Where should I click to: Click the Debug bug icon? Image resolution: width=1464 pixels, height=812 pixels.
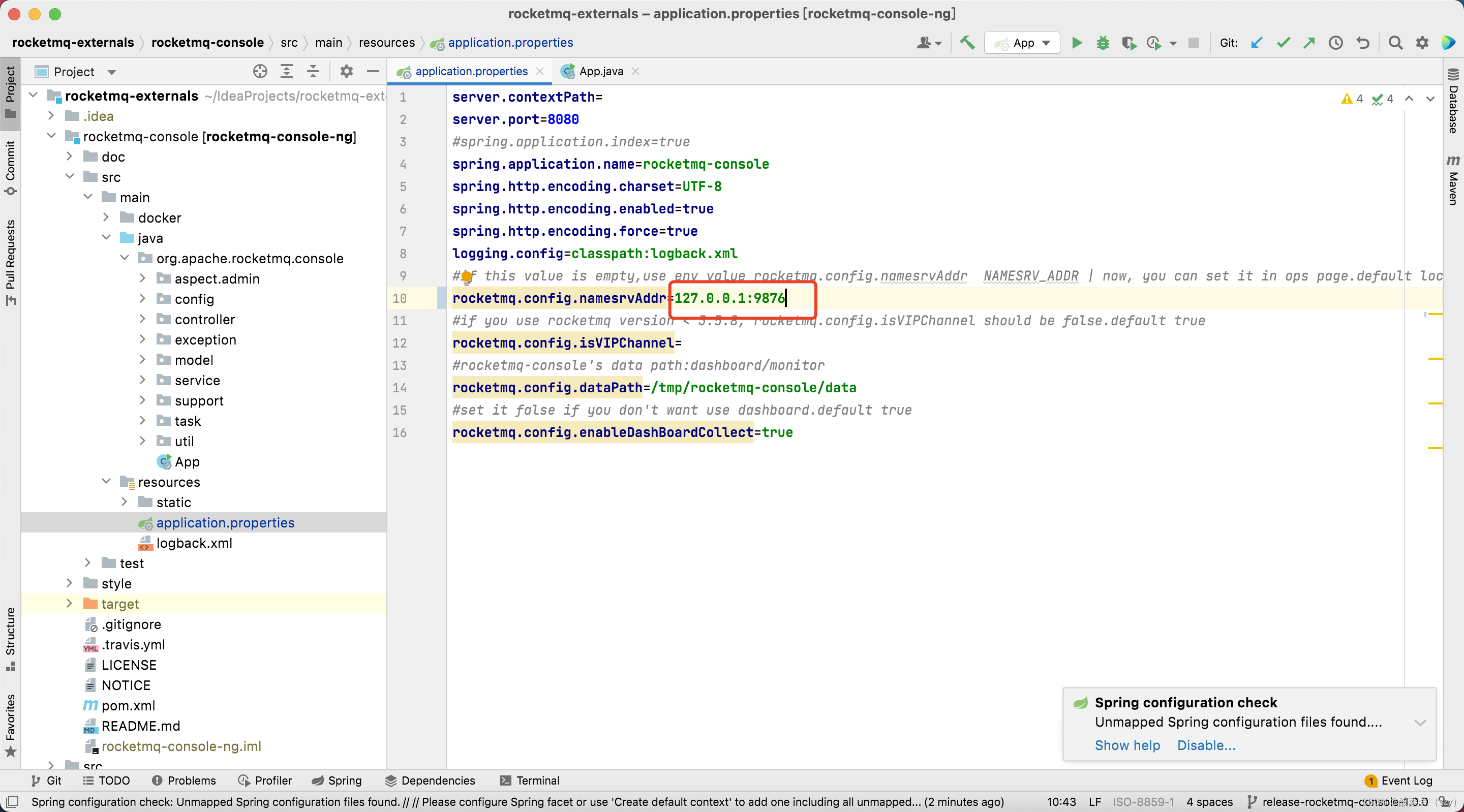tap(1103, 43)
